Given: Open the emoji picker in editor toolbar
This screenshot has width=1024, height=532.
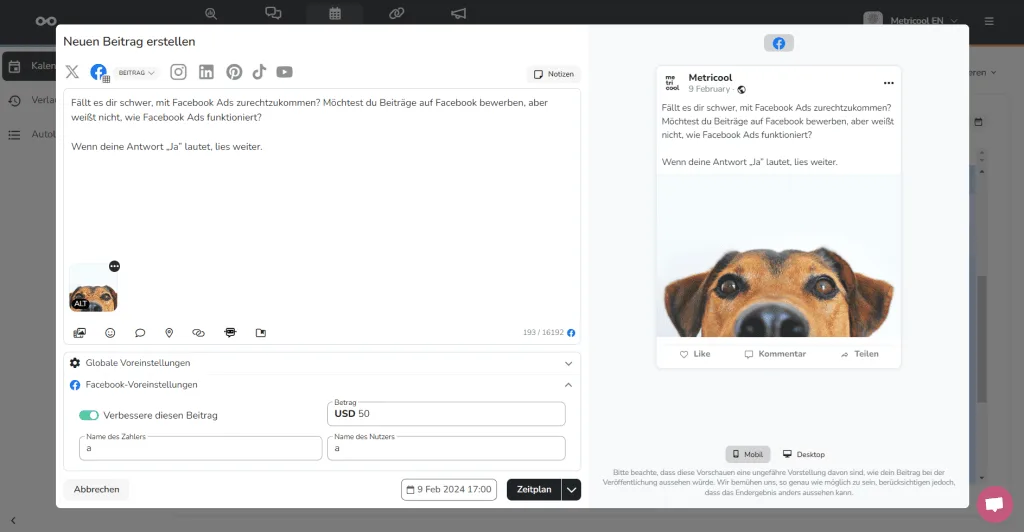Looking at the screenshot, I should click(110, 333).
